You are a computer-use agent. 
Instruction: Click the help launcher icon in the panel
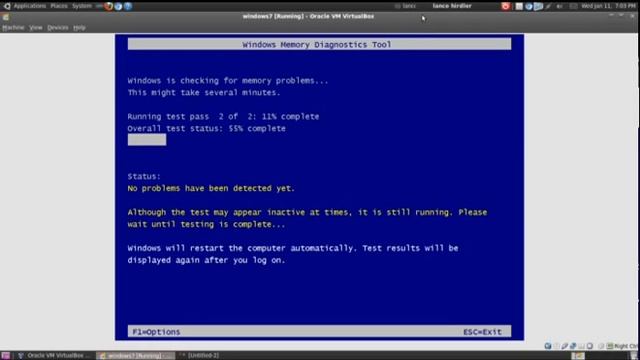[x=128, y=6]
